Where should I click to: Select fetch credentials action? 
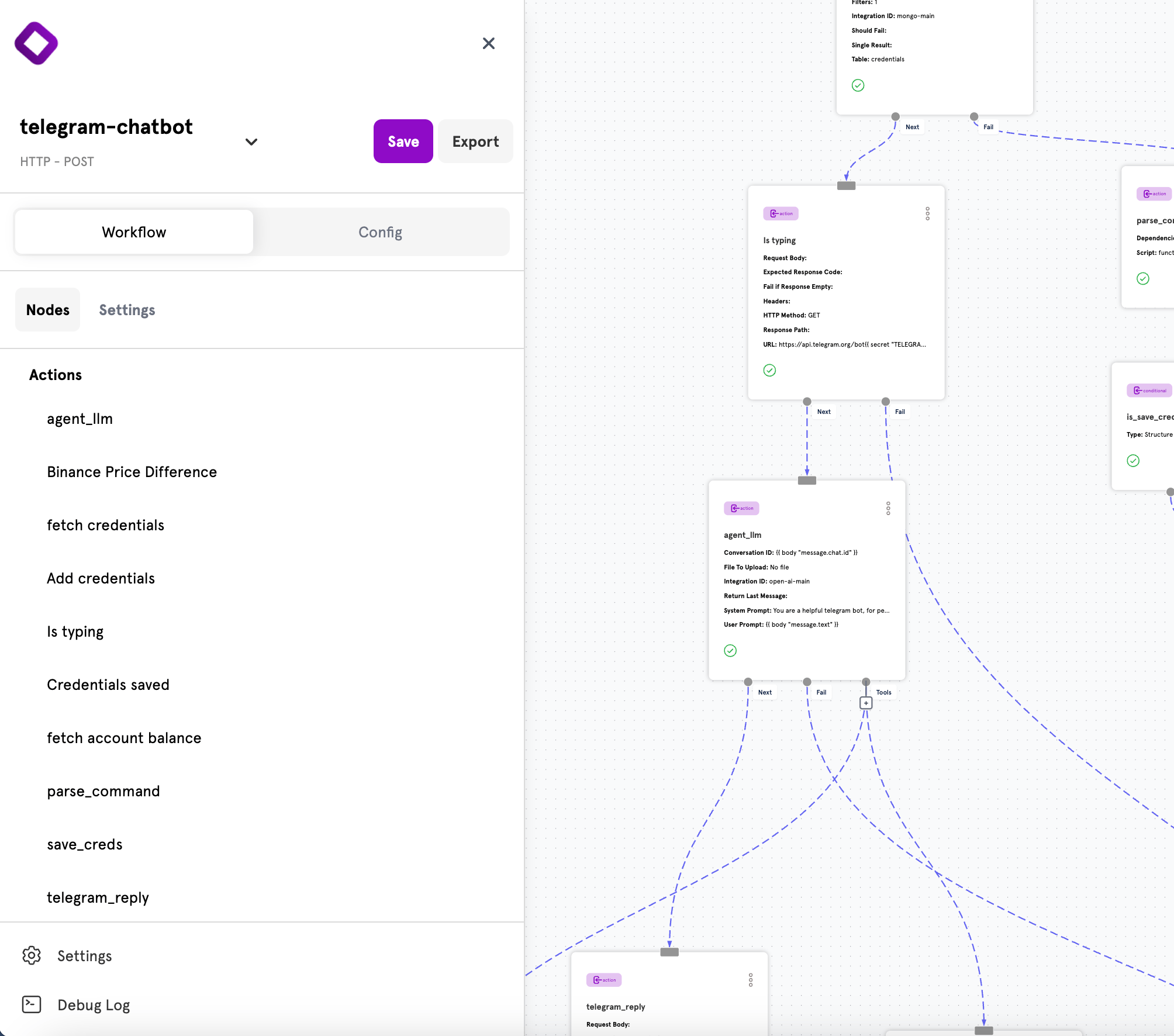[x=106, y=525]
